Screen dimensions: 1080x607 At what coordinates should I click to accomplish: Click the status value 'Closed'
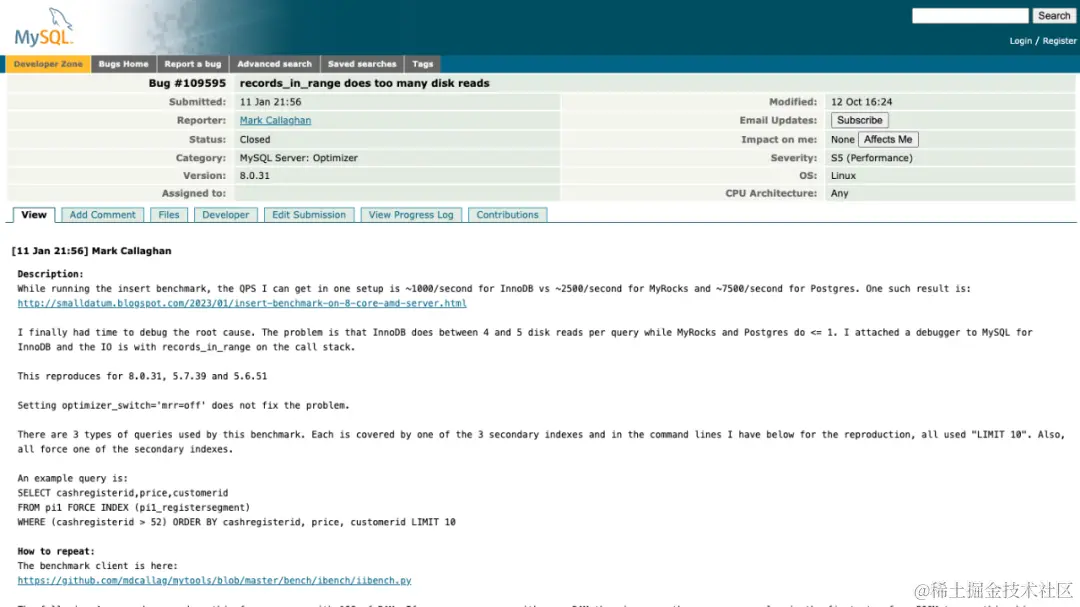coord(255,139)
